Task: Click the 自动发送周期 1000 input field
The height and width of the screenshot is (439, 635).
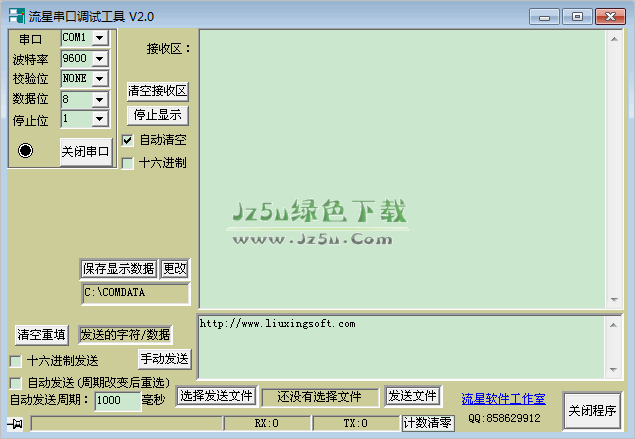Action: pyautogui.click(x=117, y=401)
